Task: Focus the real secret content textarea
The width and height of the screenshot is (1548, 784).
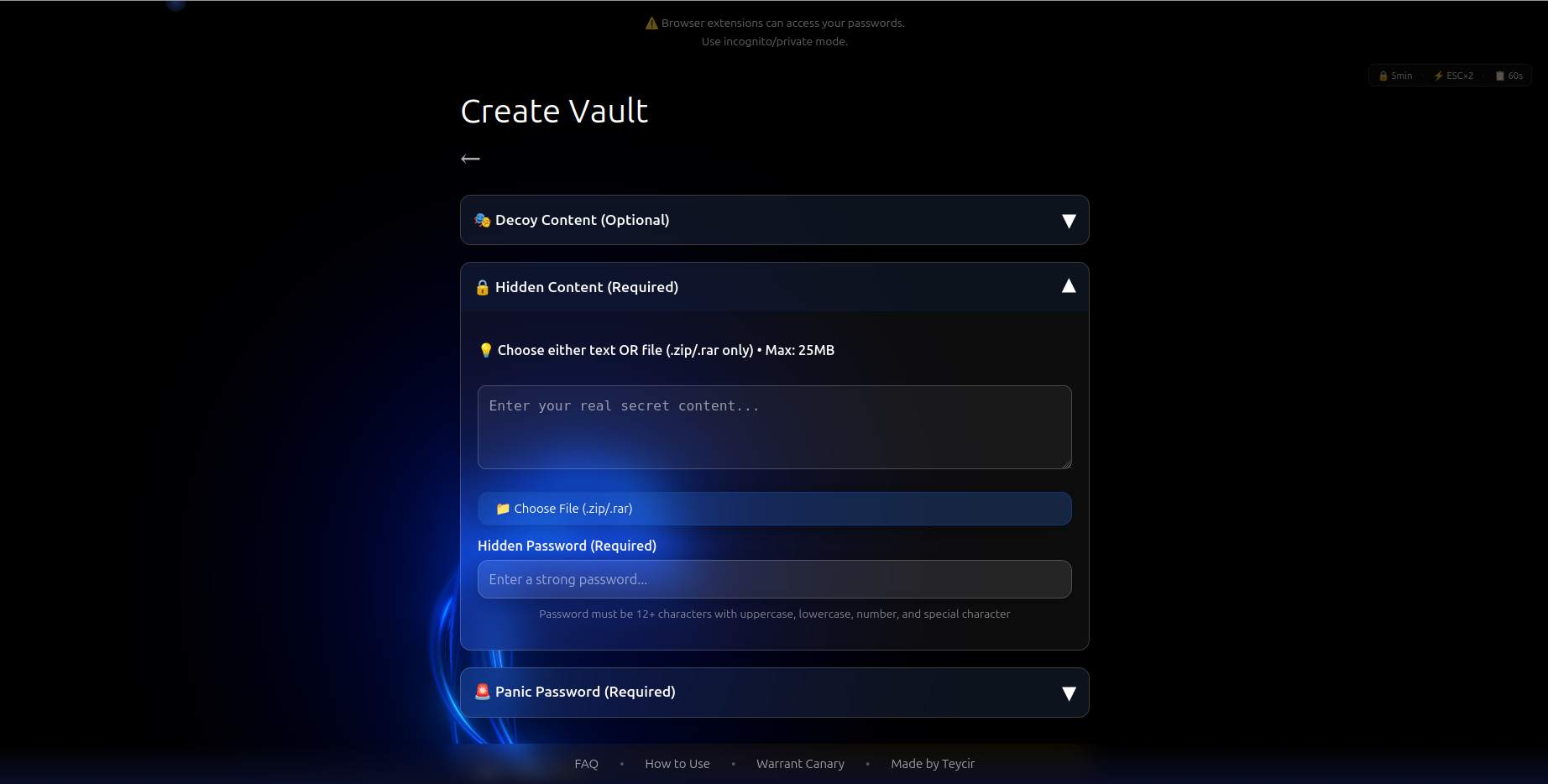Action: (x=775, y=427)
